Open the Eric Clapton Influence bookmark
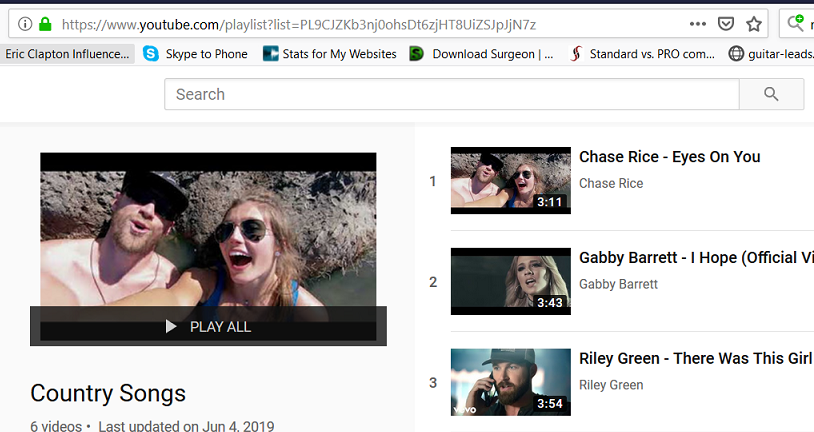 point(67,54)
